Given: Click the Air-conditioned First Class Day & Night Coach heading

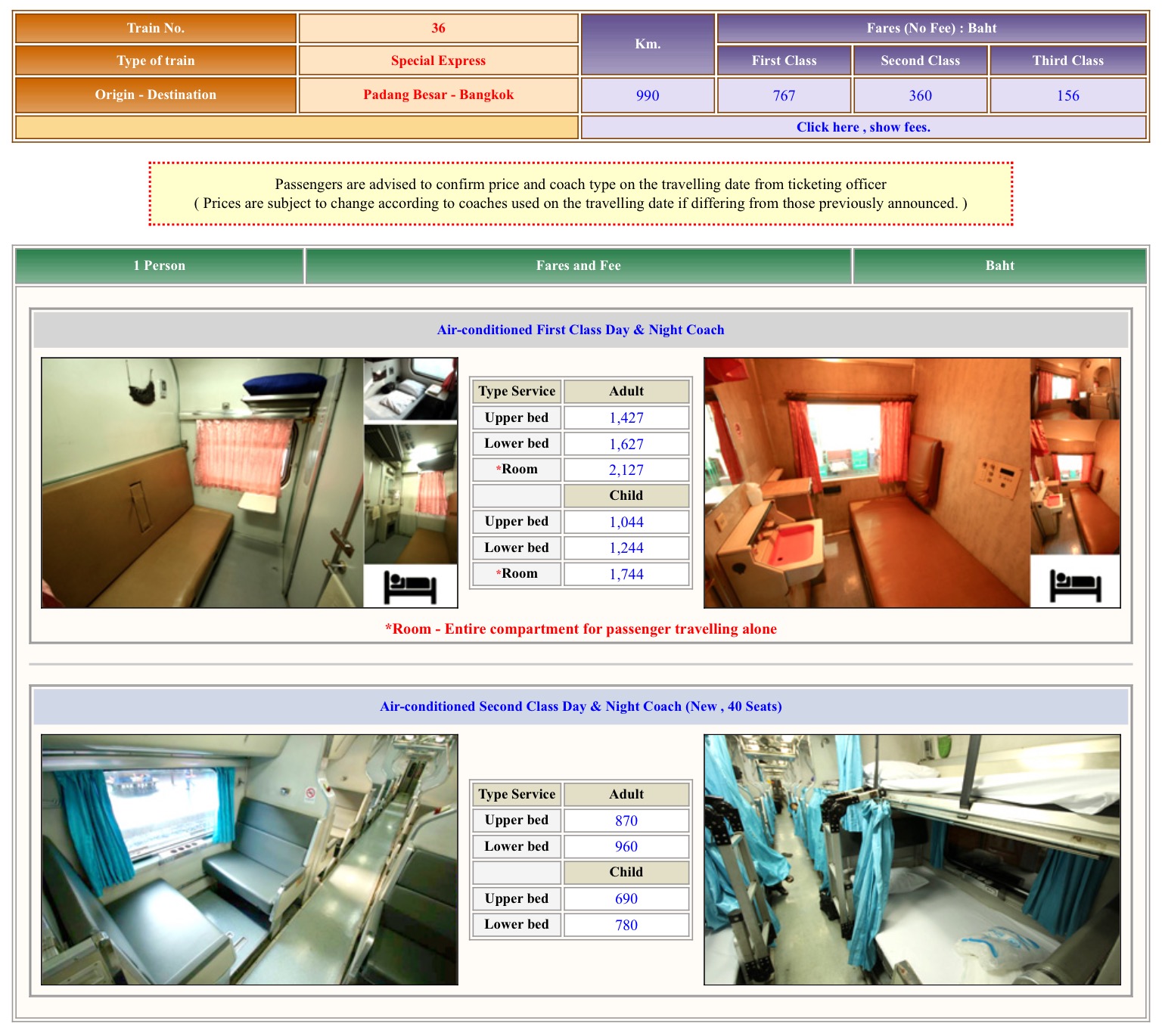Looking at the screenshot, I should [x=580, y=330].
